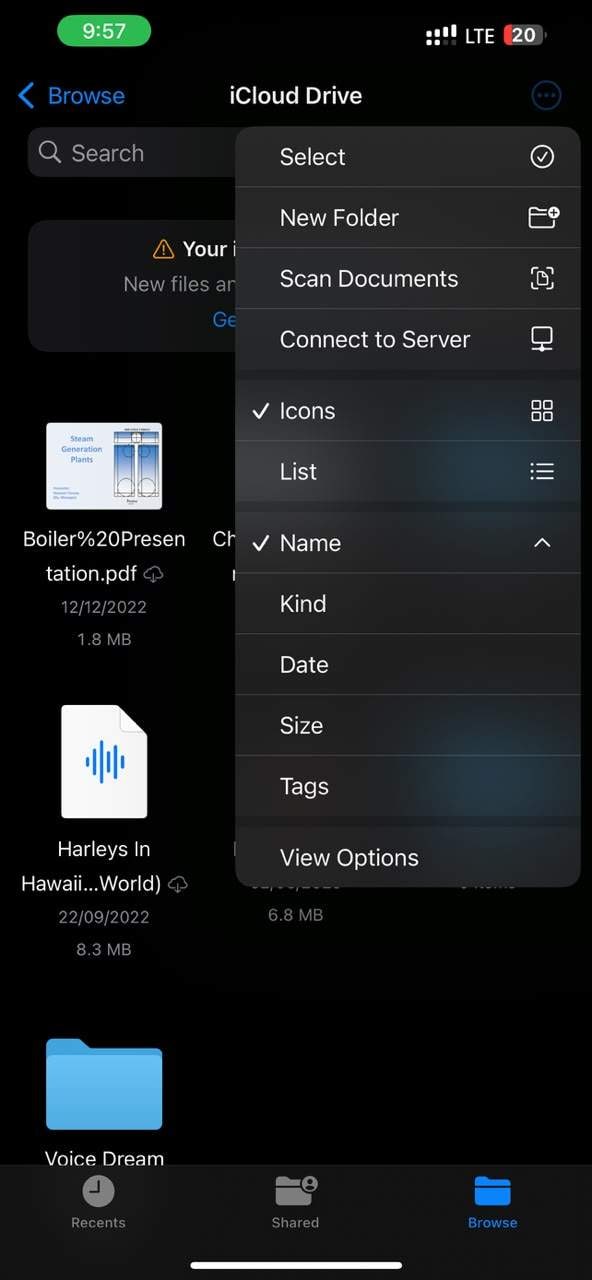The height and width of the screenshot is (1280, 592).
Task: Tap the Scan Documents viewfinder icon
Action: click(x=542, y=279)
